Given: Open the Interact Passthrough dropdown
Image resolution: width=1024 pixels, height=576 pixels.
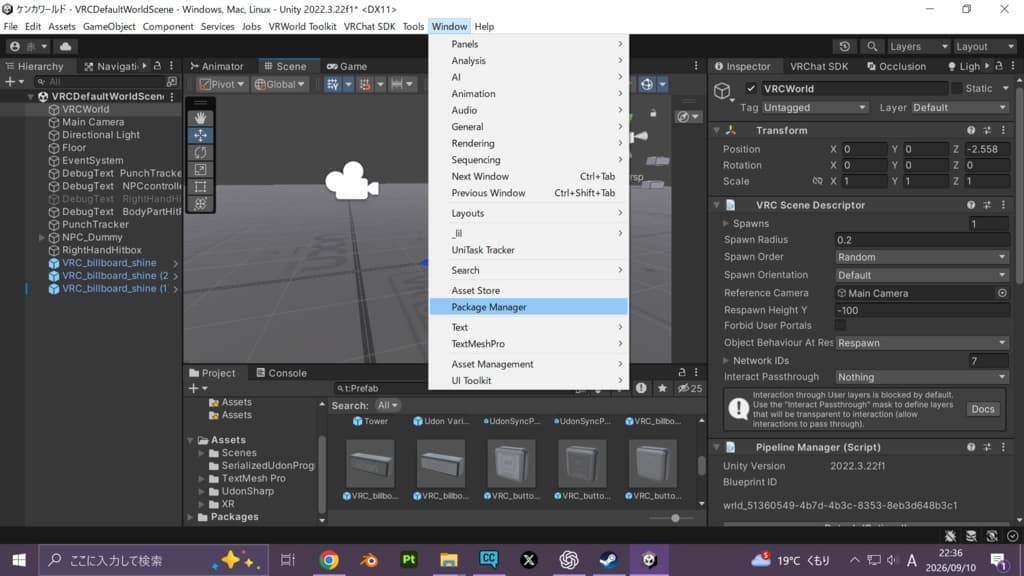Looking at the screenshot, I should (921, 377).
